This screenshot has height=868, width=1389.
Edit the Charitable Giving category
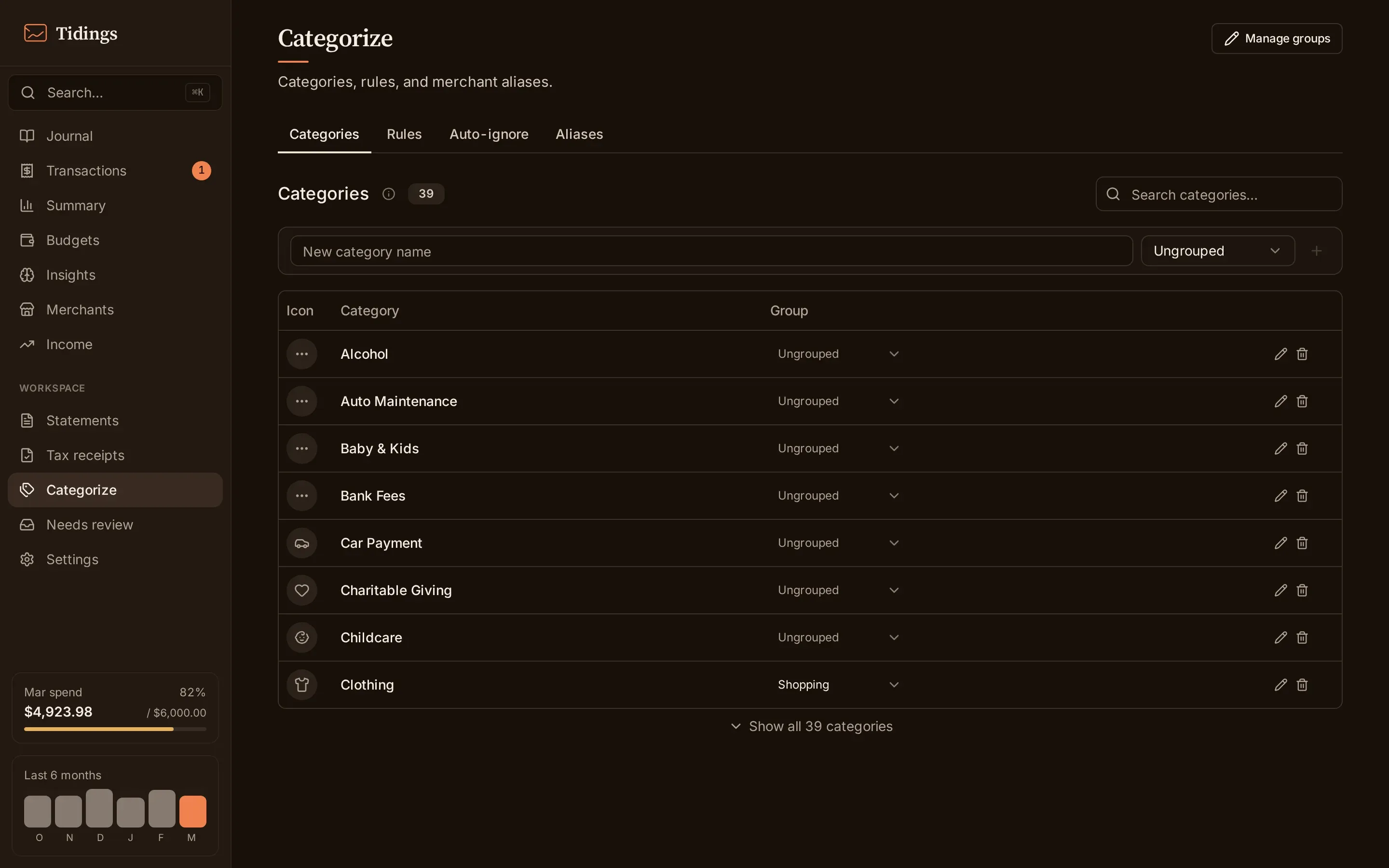pyautogui.click(x=1280, y=590)
